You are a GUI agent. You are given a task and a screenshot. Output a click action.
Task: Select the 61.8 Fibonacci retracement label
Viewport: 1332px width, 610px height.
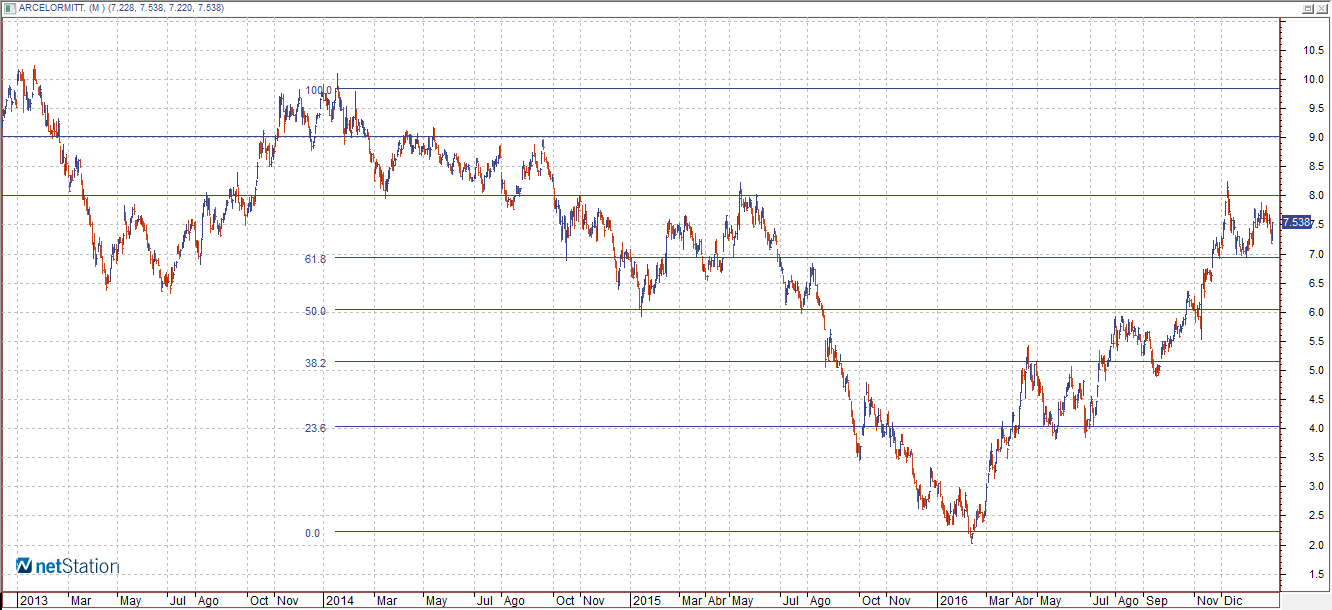click(x=316, y=259)
